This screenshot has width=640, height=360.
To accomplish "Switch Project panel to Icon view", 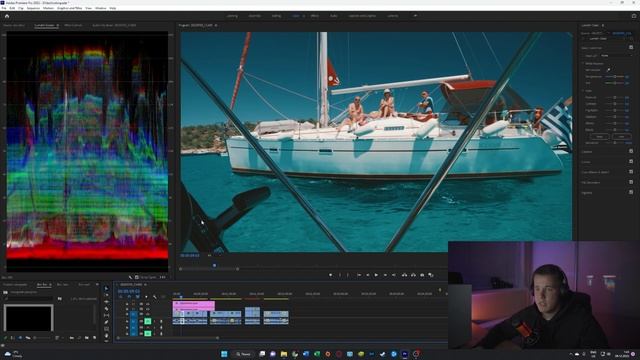I will click(x=20, y=338).
